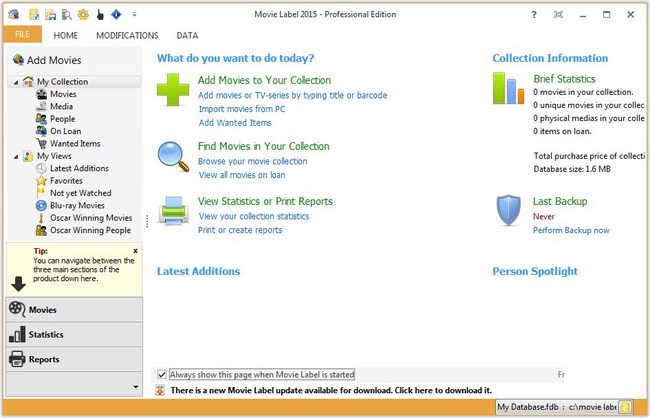Click Print or create reports link
This screenshot has height=418, width=650.
coord(240,230)
